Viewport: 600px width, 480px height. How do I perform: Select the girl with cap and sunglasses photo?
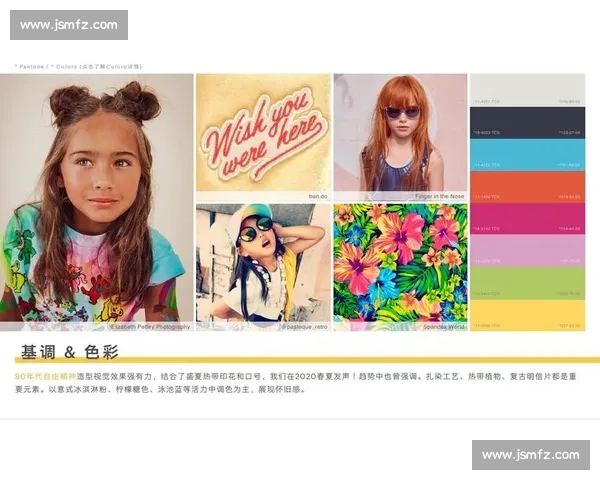263,263
